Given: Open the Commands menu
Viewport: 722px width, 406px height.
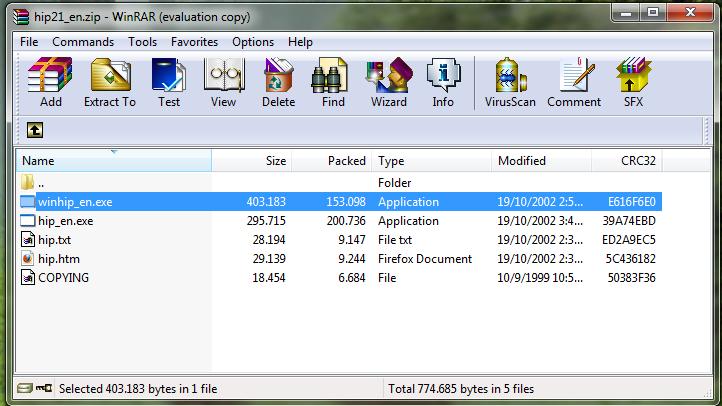Looking at the screenshot, I should click(x=83, y=42).
